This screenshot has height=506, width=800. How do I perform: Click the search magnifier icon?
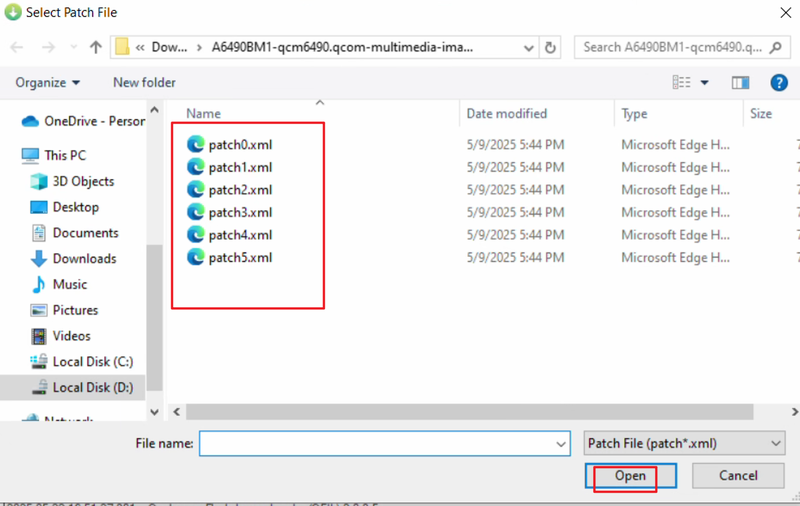(776, 47)
